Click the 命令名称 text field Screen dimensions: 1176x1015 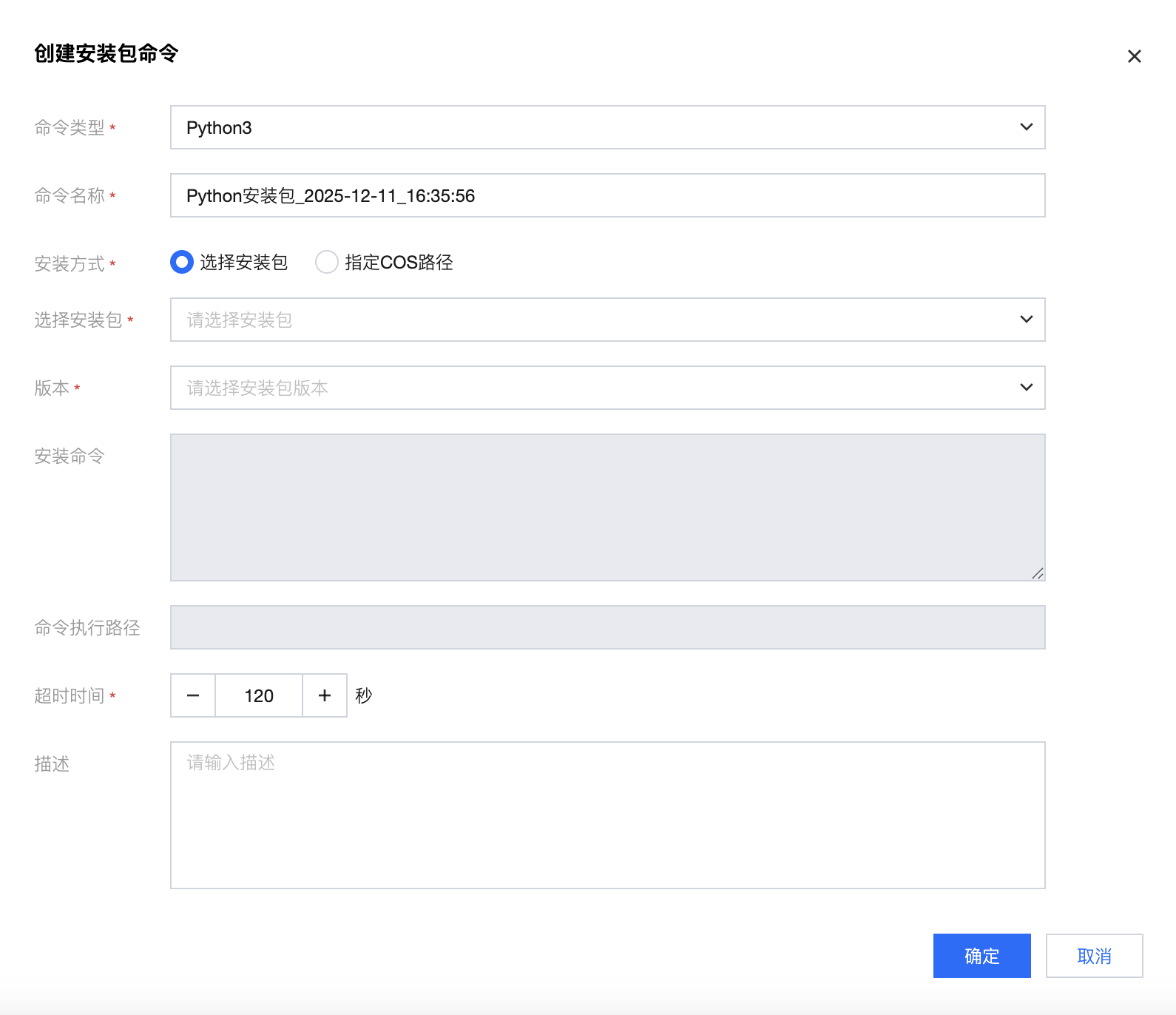606,195
